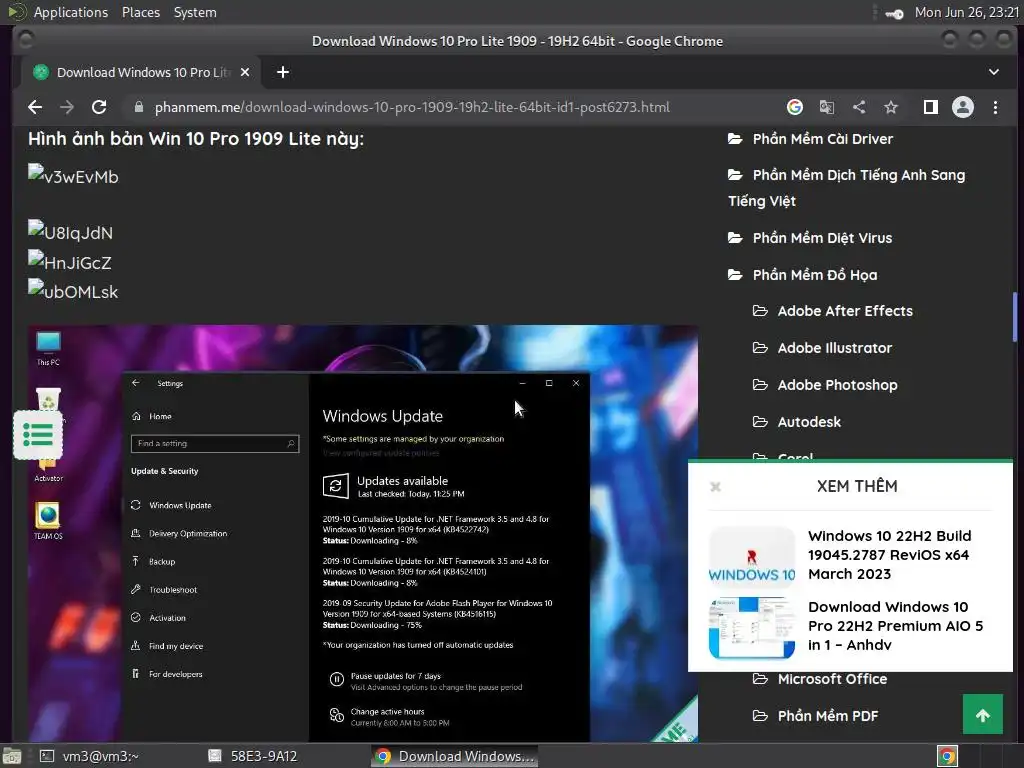Image resolution: width=1024 pixels, height=768 pixels.
Task: Open Phần Mềm Diệt Virus category
Action: click(822, 238)
